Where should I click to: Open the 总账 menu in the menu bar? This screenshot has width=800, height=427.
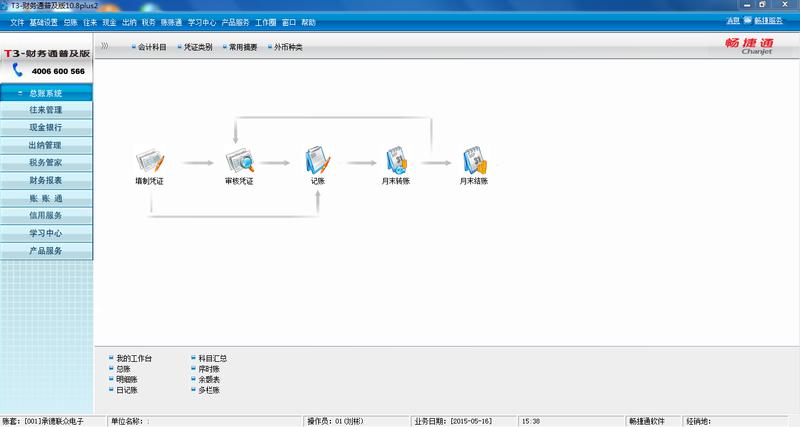(x=70, y=22)
